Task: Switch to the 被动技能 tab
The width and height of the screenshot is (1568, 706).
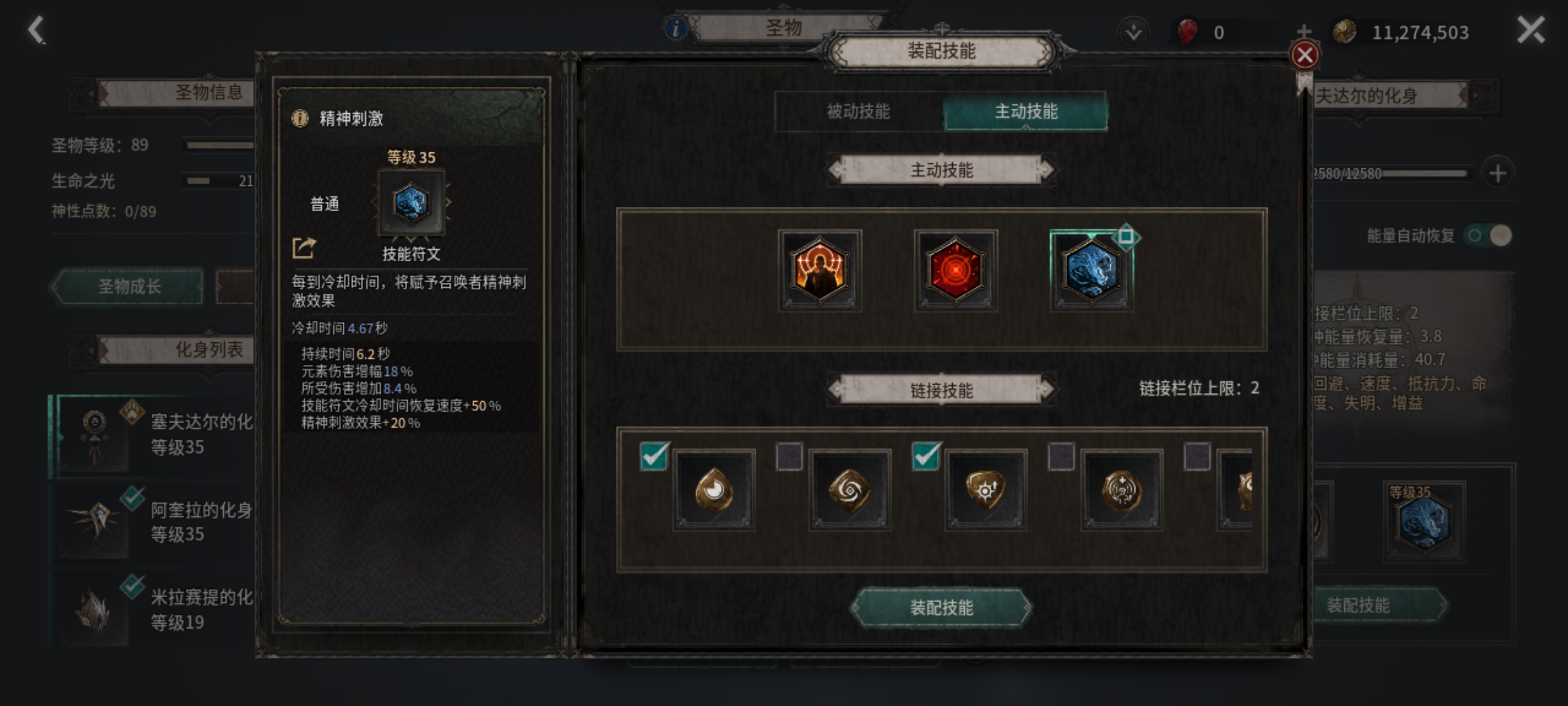Action: 859,112
